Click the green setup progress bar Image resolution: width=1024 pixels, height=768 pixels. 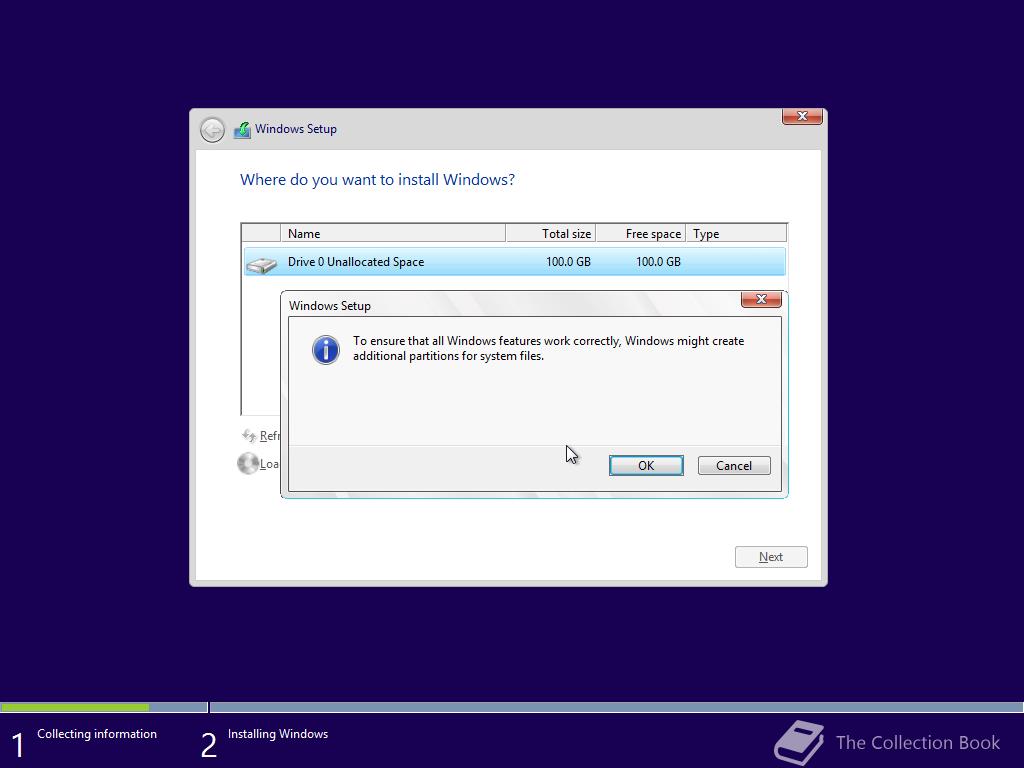click(x=74, y=707)
